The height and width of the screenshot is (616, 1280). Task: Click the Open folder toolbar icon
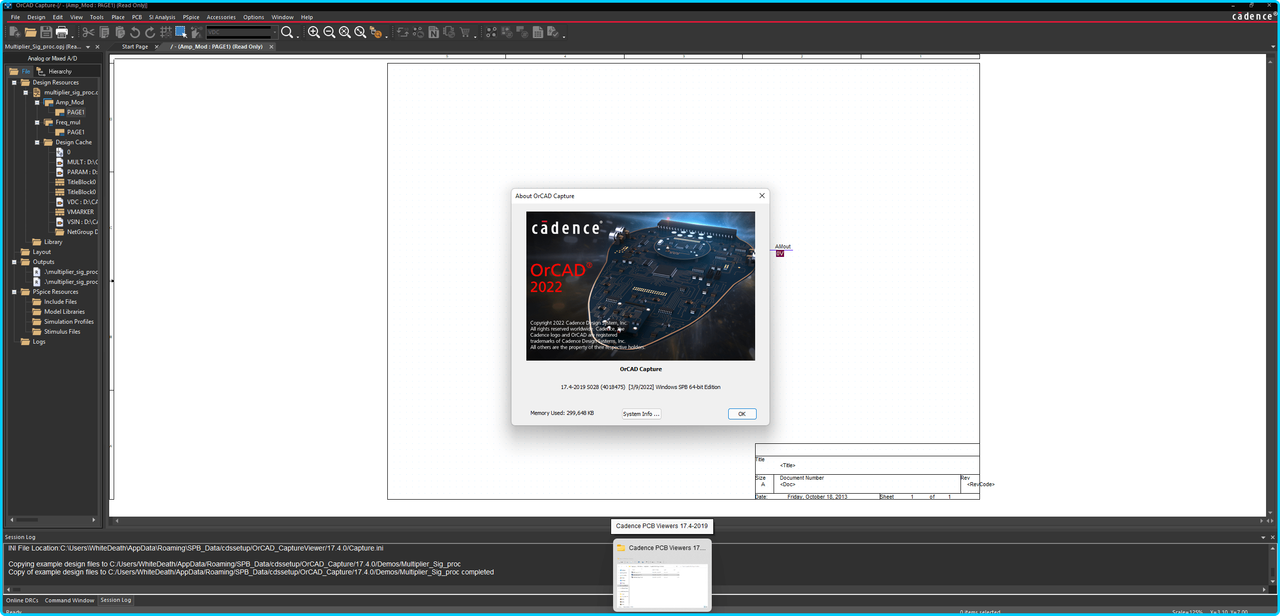point(31,32)
